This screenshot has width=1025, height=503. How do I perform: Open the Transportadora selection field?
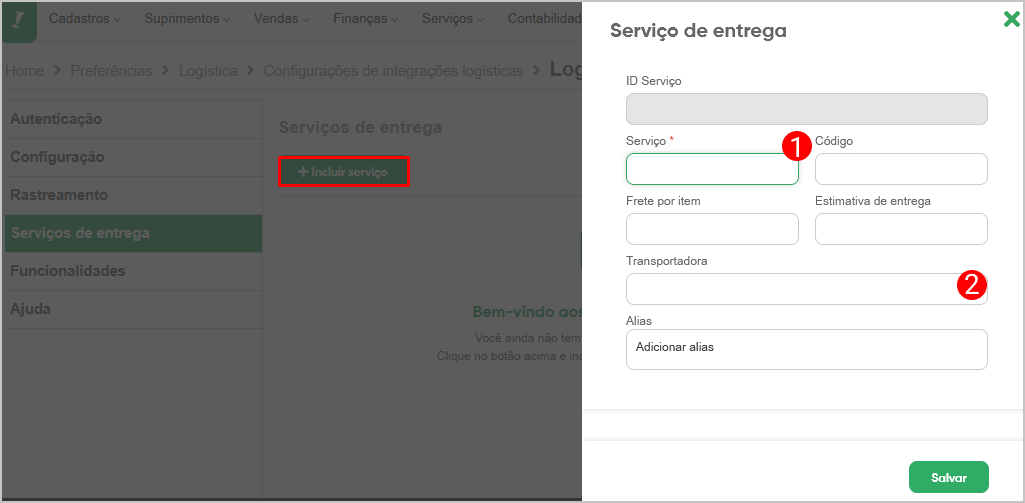(807, 289)
